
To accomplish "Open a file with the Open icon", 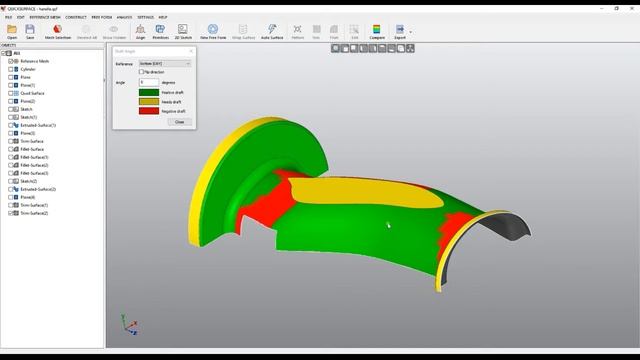I will 12,29.
